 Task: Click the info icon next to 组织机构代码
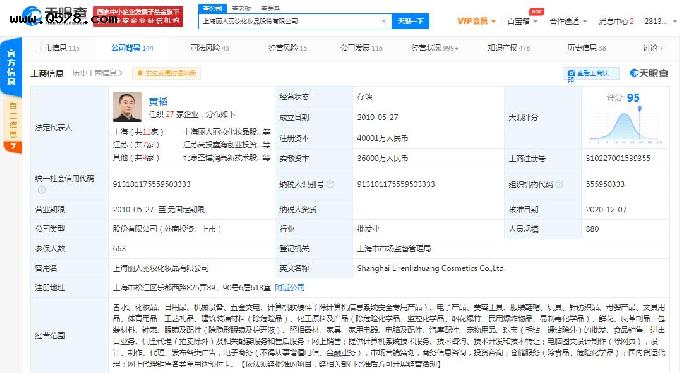coord(559,184)
